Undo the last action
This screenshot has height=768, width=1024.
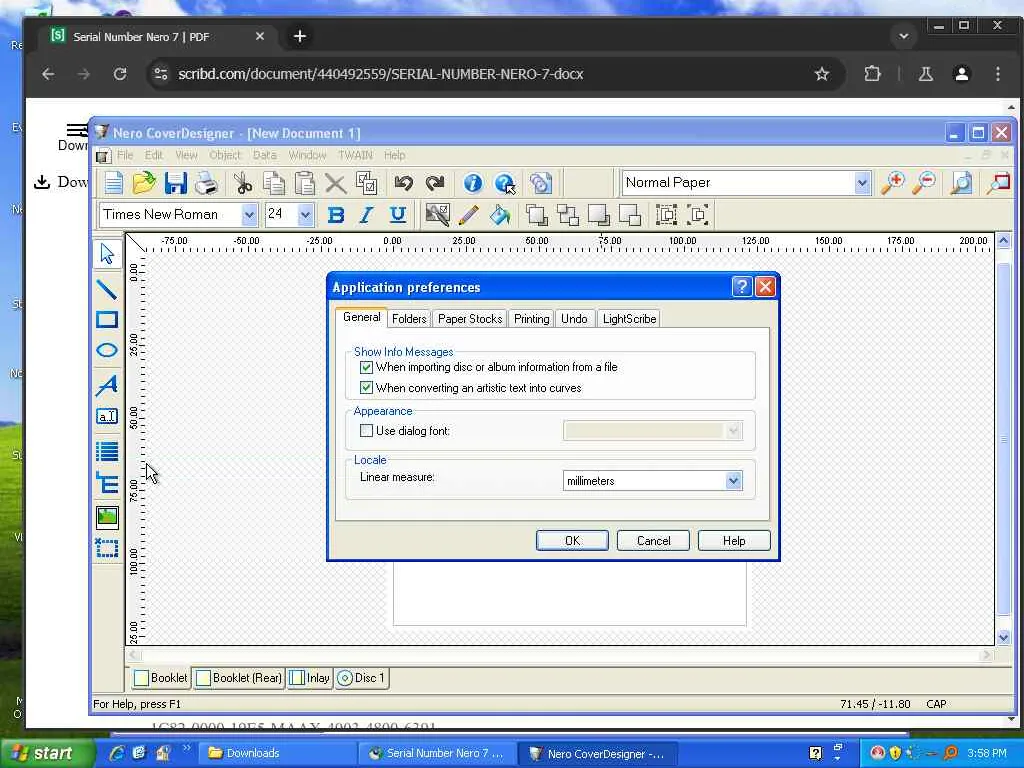[x=403, y=183]
